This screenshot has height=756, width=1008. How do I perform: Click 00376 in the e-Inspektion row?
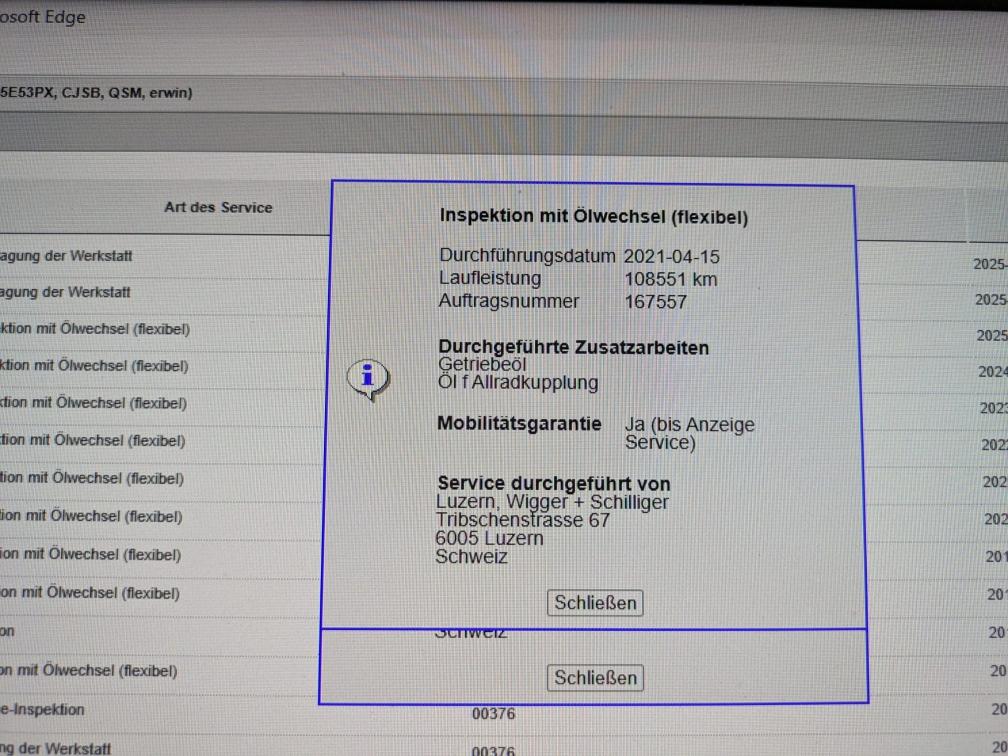coord(493,713)
